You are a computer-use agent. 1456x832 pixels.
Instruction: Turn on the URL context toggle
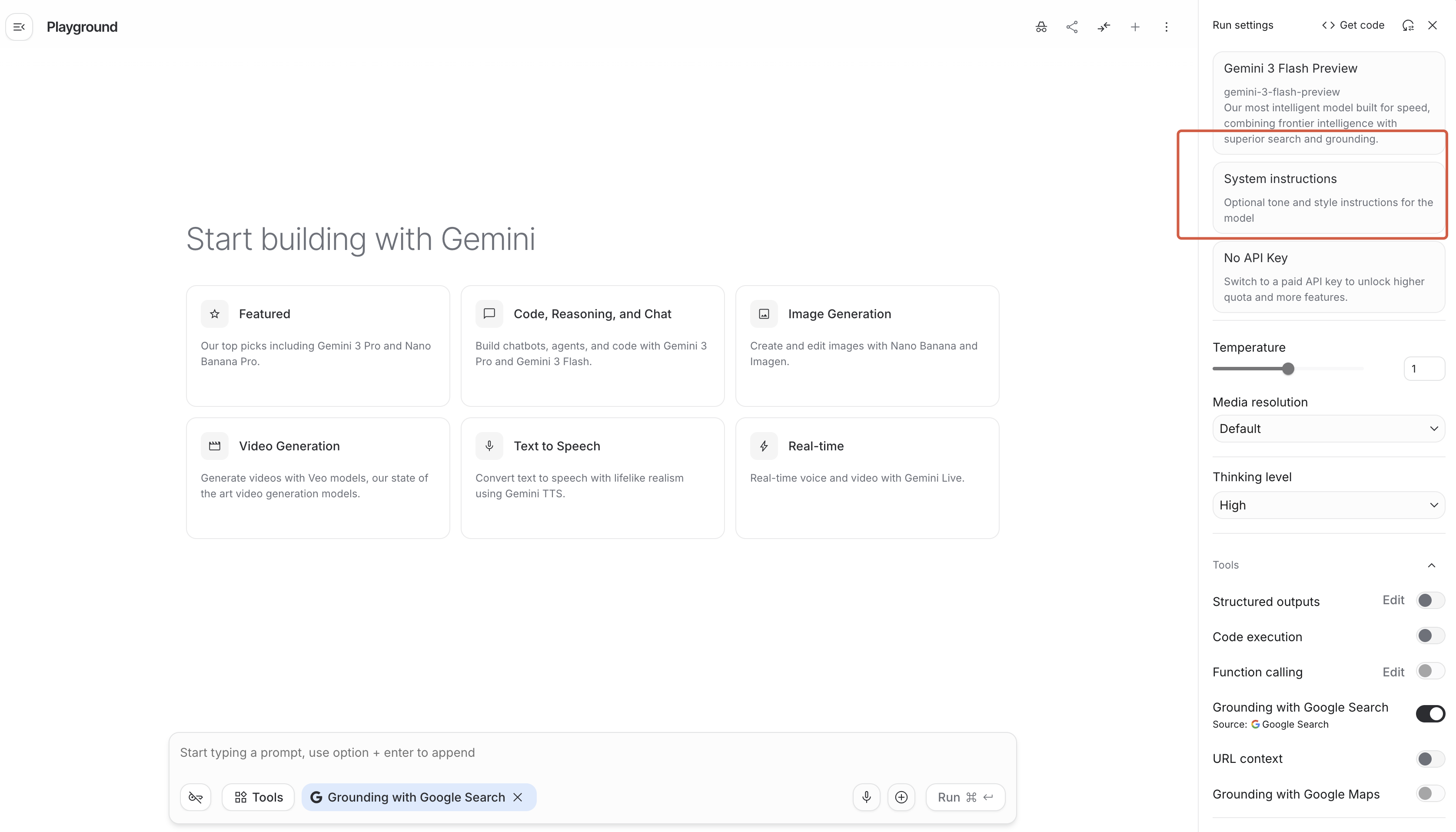pyautogui.click(x=1430, y=759)
